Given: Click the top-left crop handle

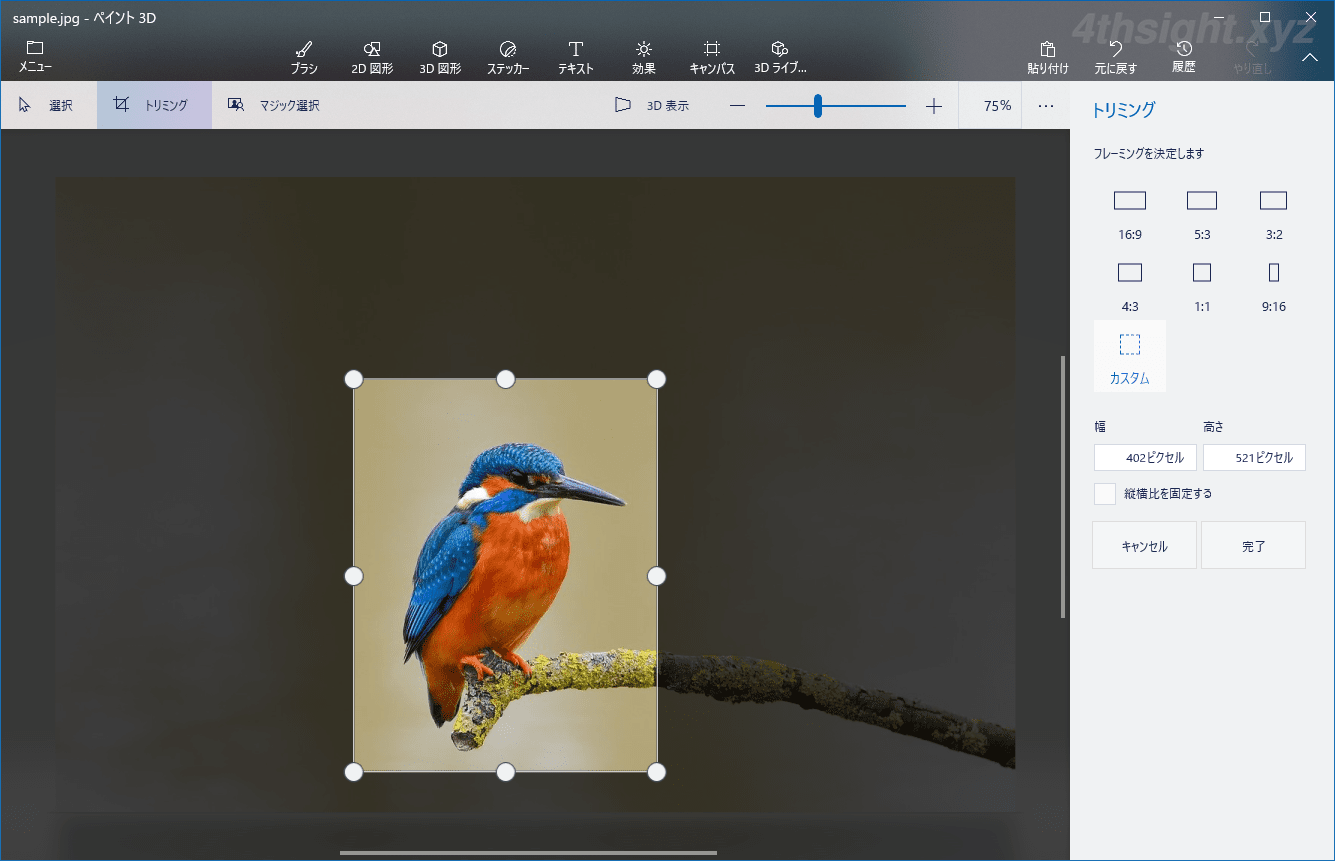Looking at the screenshot, I should (x=354, y=379).
